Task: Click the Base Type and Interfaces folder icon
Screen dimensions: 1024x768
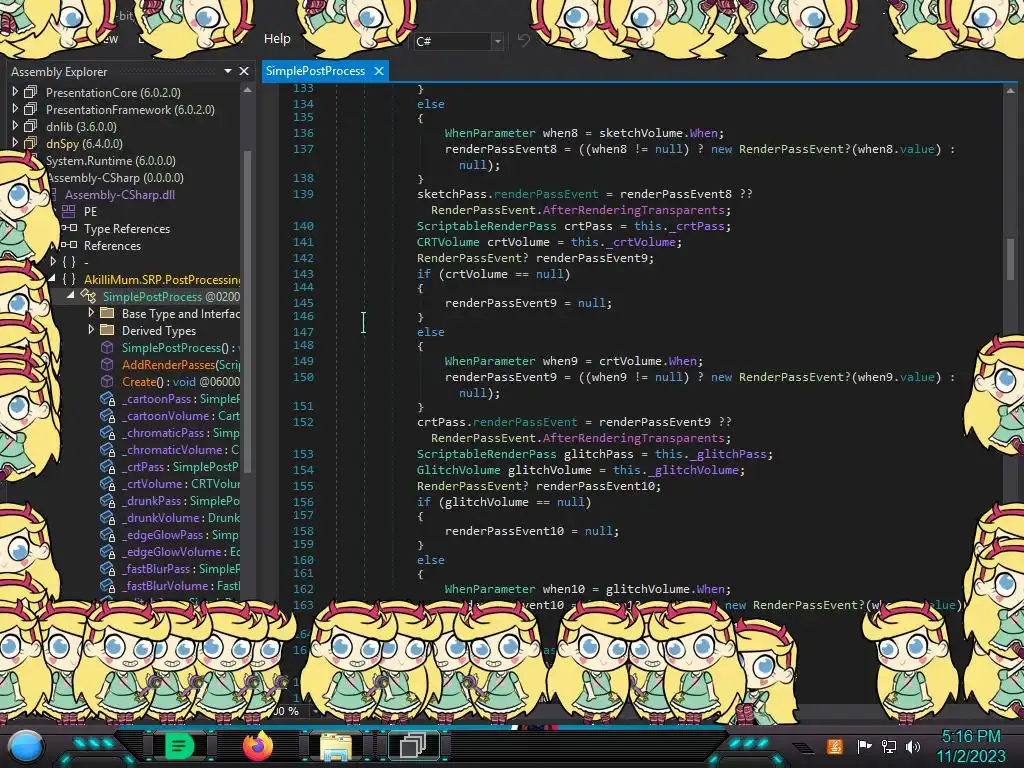Action: [x=107, y=313]
